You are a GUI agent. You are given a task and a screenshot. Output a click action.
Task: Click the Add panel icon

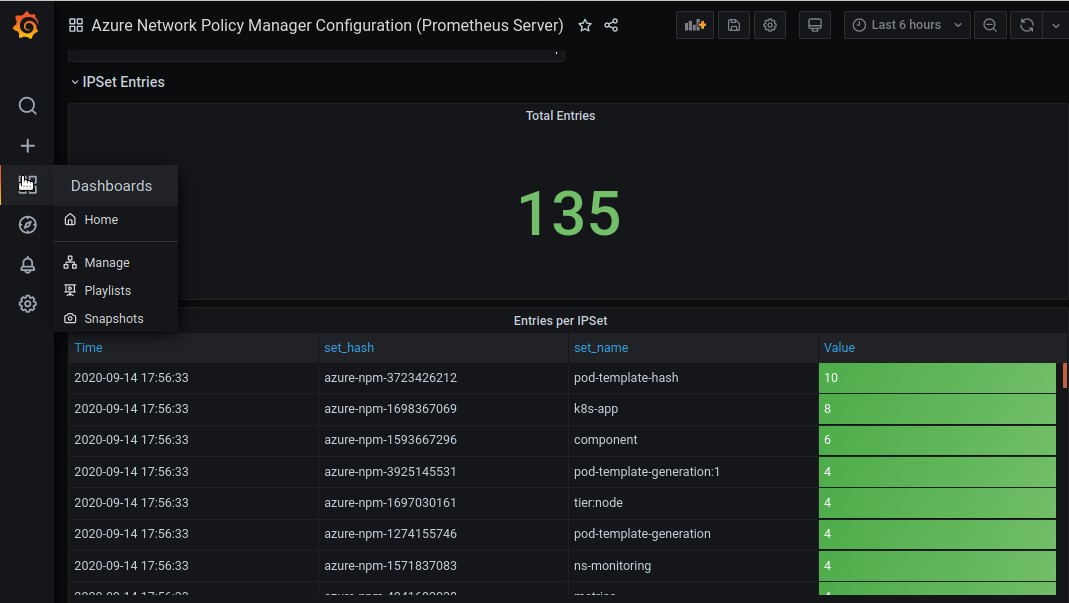[x=695, y=25]
